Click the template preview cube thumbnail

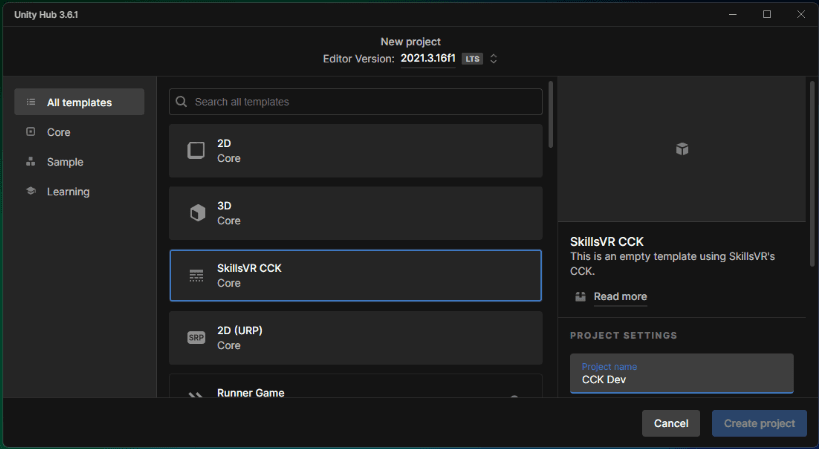pyautogui.click(x=682, y=149)
